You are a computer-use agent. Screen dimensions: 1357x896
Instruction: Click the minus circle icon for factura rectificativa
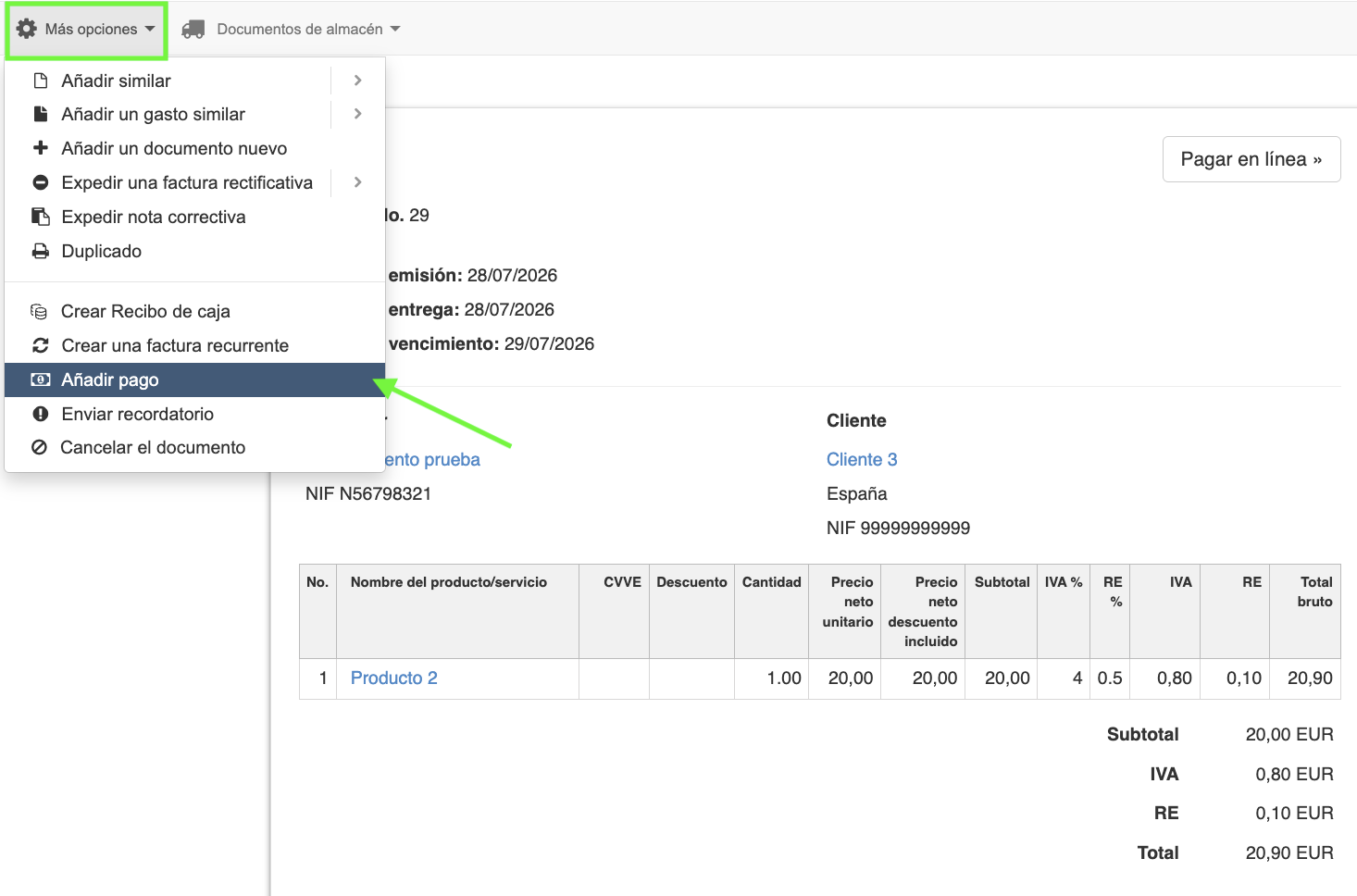pyautogui.click(x=41, y=182)
